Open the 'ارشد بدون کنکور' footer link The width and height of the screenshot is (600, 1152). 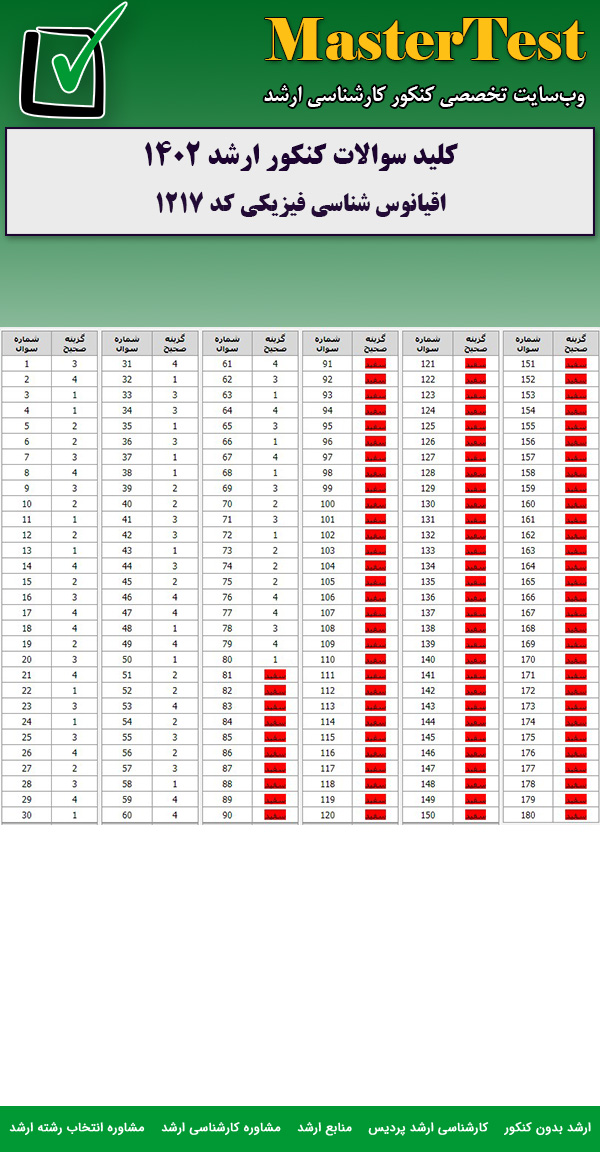pos(547,1127)
